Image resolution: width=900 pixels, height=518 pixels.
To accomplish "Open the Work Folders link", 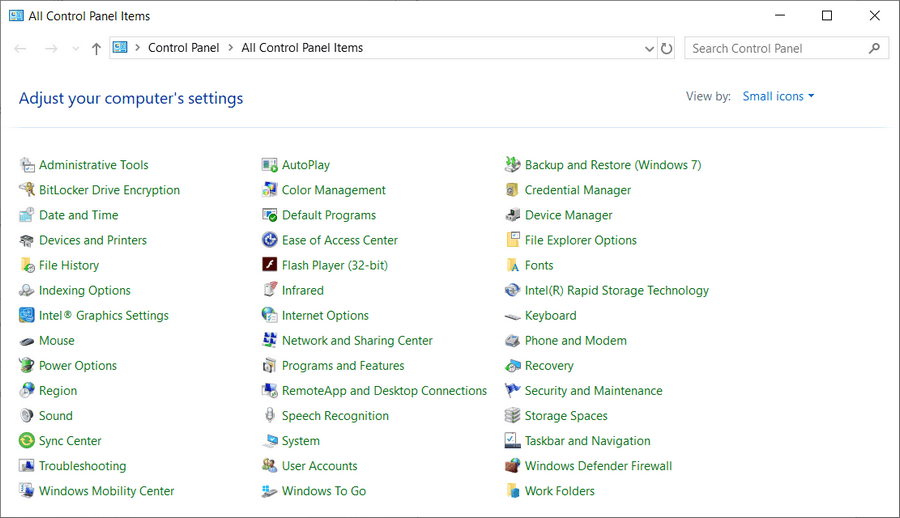I will (x=560, y=491).
